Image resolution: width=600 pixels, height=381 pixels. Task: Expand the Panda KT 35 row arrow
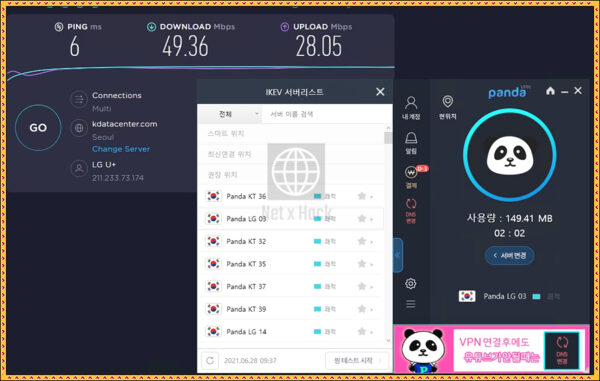[372, 265]
